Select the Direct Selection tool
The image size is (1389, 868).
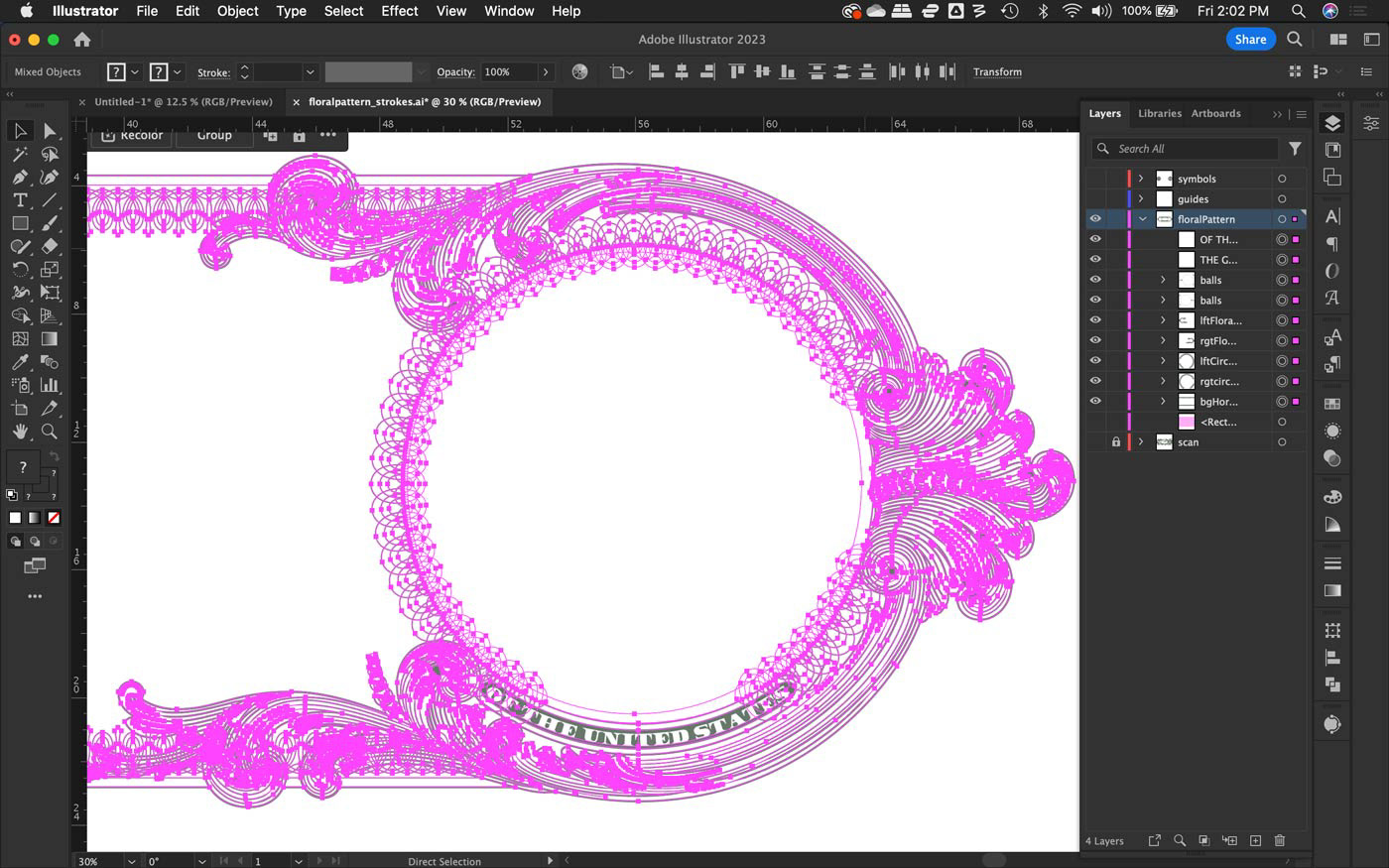pyautogui.click(x=50, y=131)
